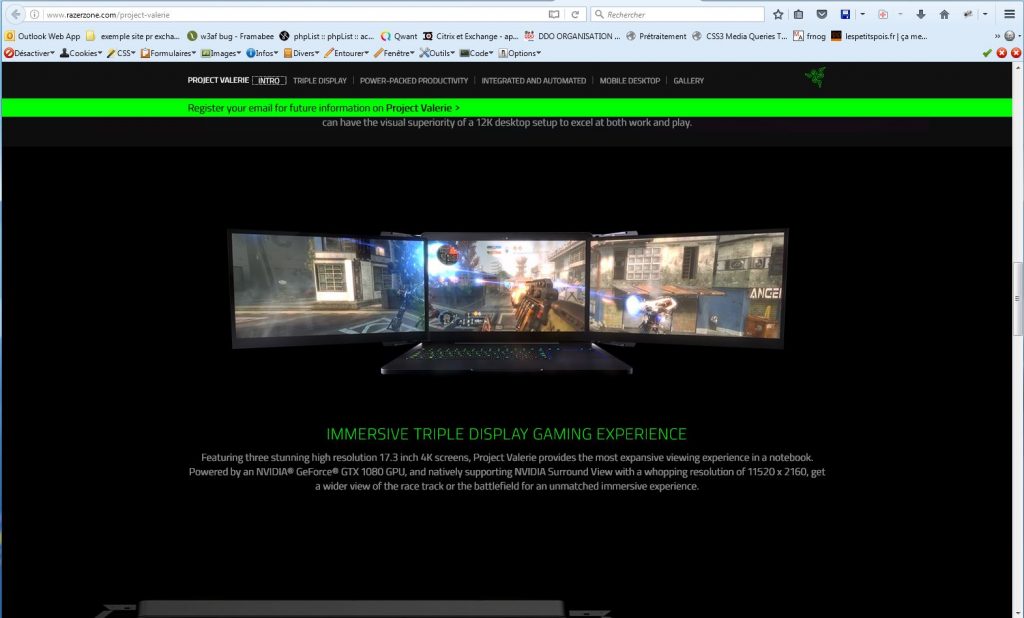
Task: Bookmark this page with the star icon
Action: pos(778,15)
